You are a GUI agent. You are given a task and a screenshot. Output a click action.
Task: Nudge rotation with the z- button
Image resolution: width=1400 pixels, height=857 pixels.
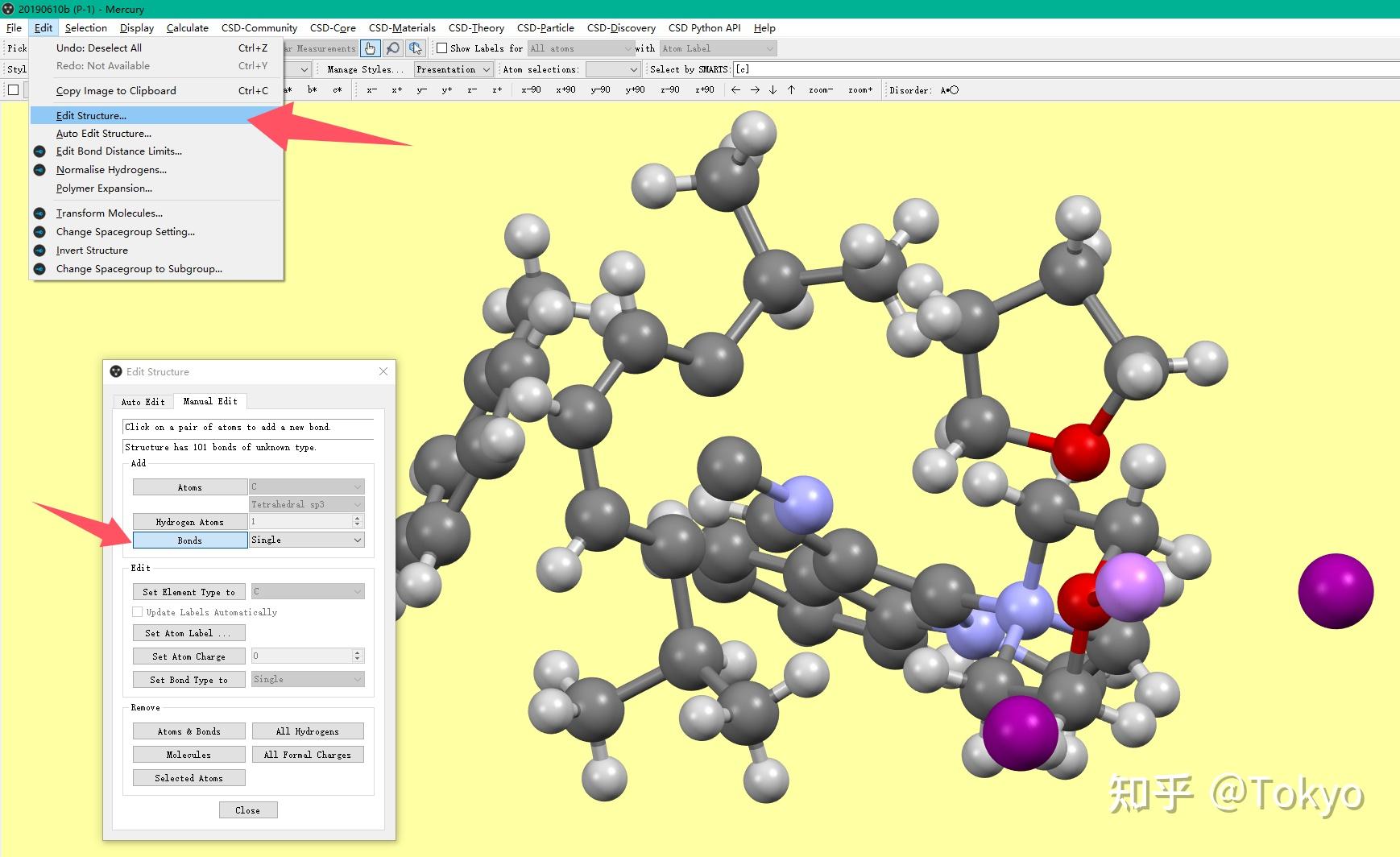[x=472, y=90]
